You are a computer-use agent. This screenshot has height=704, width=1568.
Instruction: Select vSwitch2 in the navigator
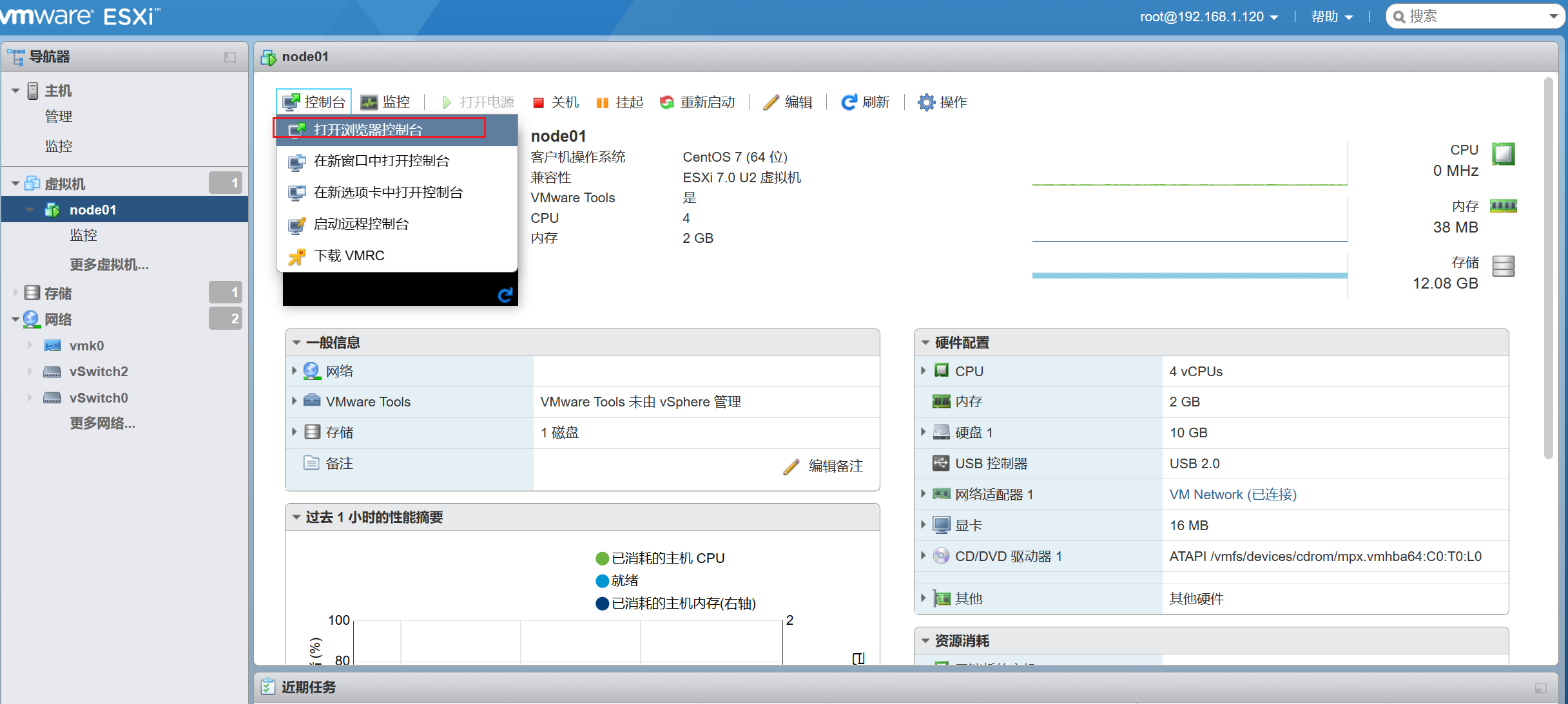[x=99, y=372]
